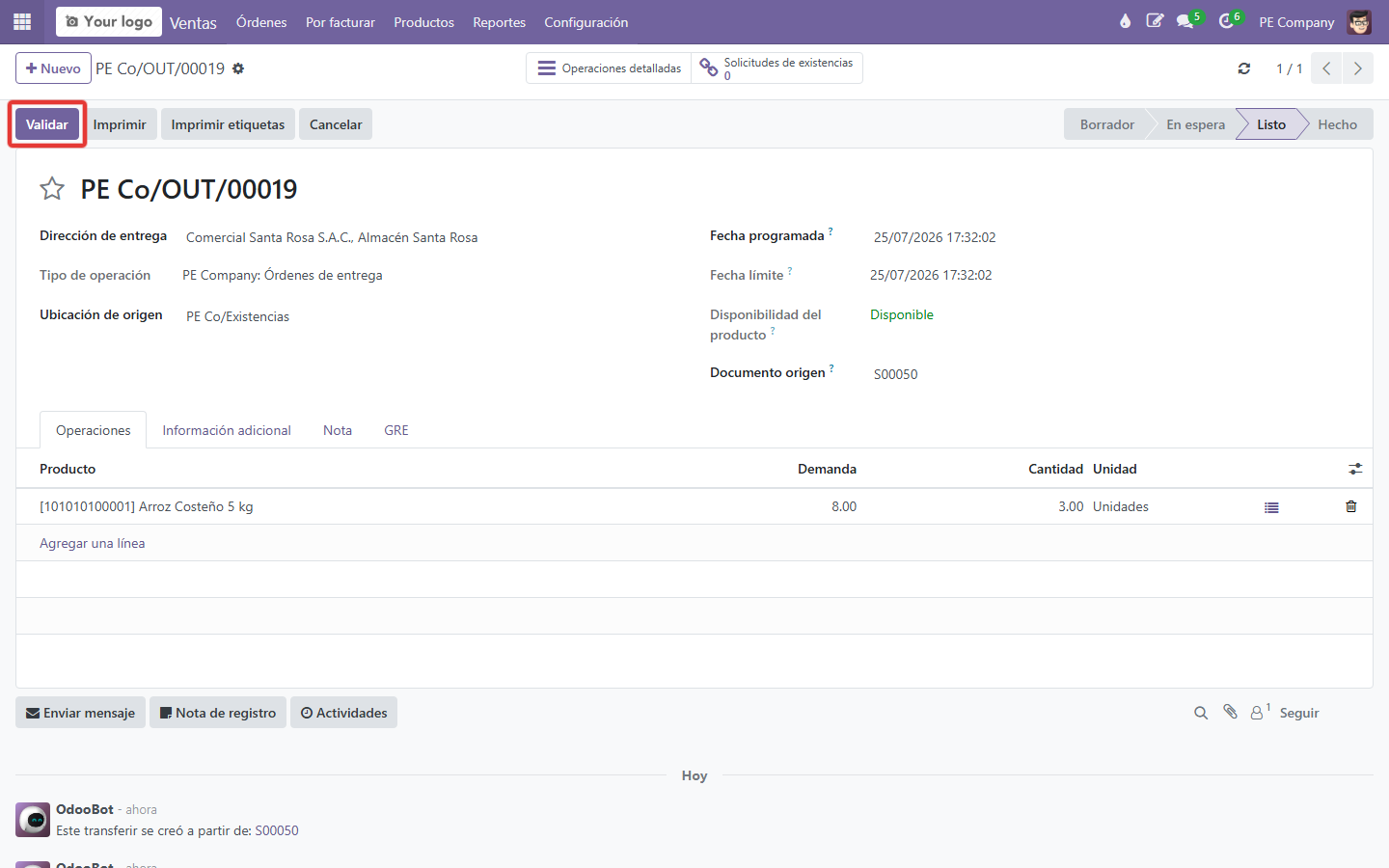Open the apps grid menu icon

[22, 21]
